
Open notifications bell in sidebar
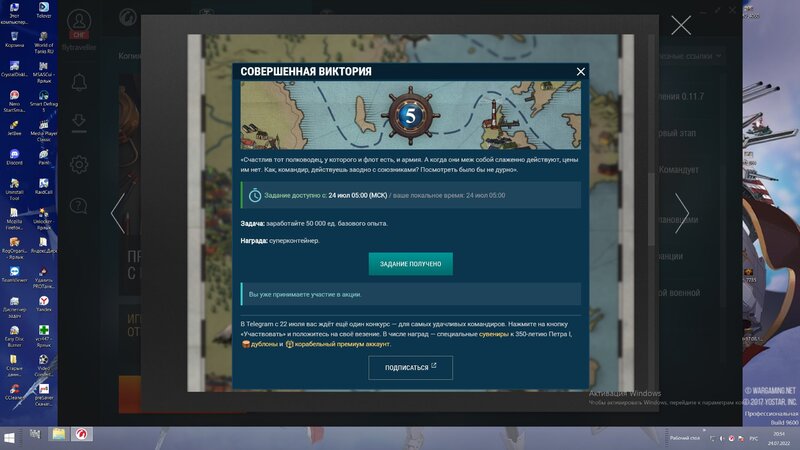[79, 83]
